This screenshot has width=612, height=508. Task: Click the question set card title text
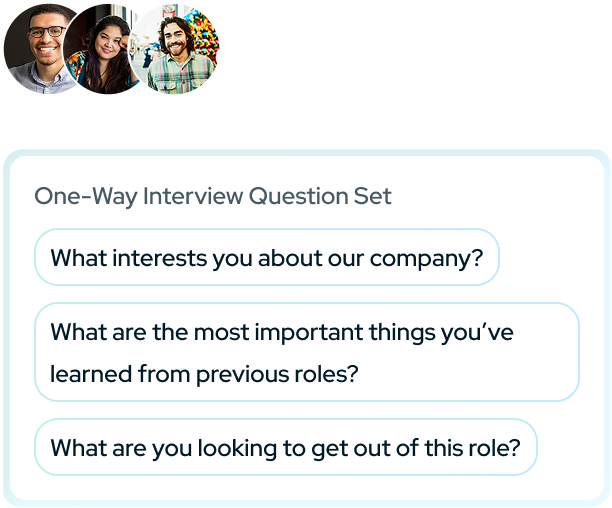click(213, 196)
